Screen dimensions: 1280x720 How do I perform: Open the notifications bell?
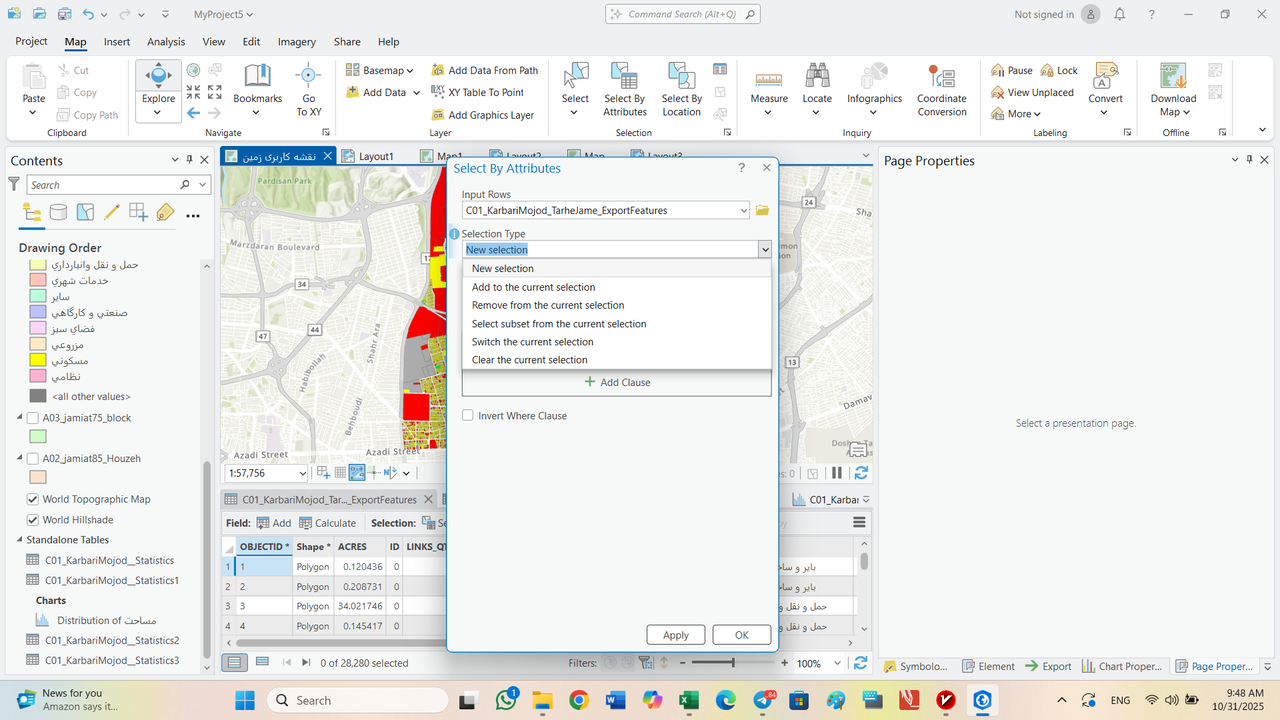[x=1120, y=14]
